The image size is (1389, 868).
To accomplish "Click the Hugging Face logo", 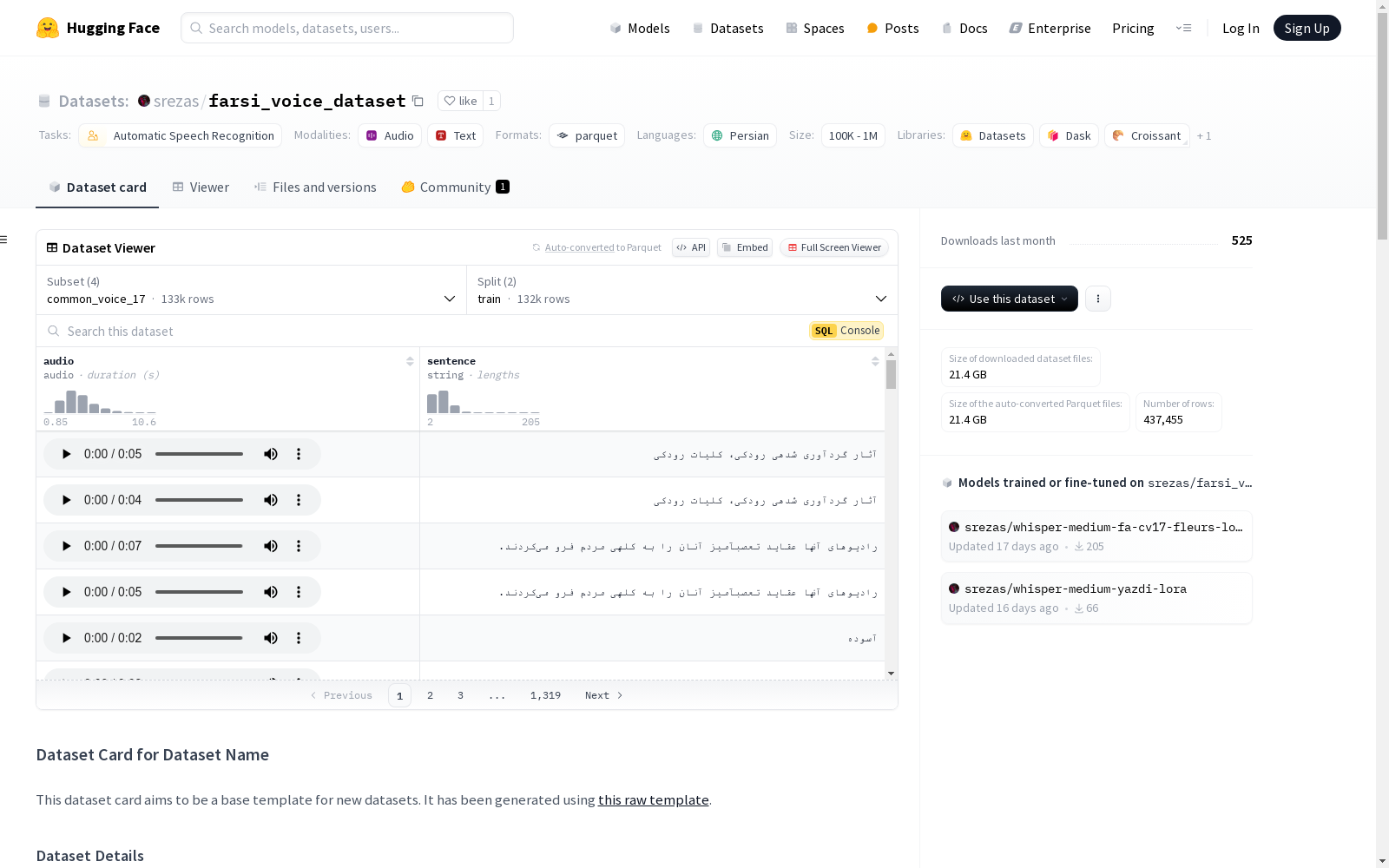I will [x=49, y=27].
